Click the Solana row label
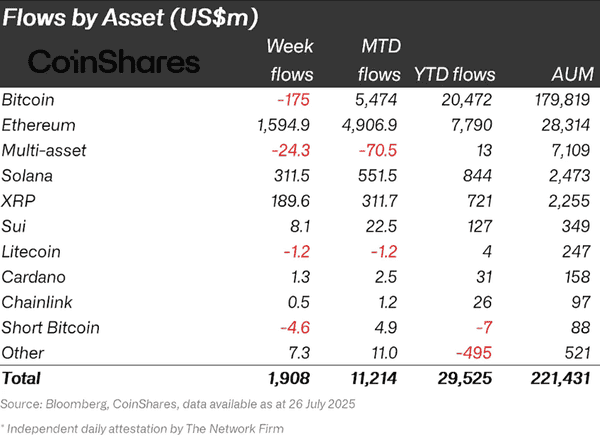Viewport: 600px width, 436px height. [x=28, y=177]
